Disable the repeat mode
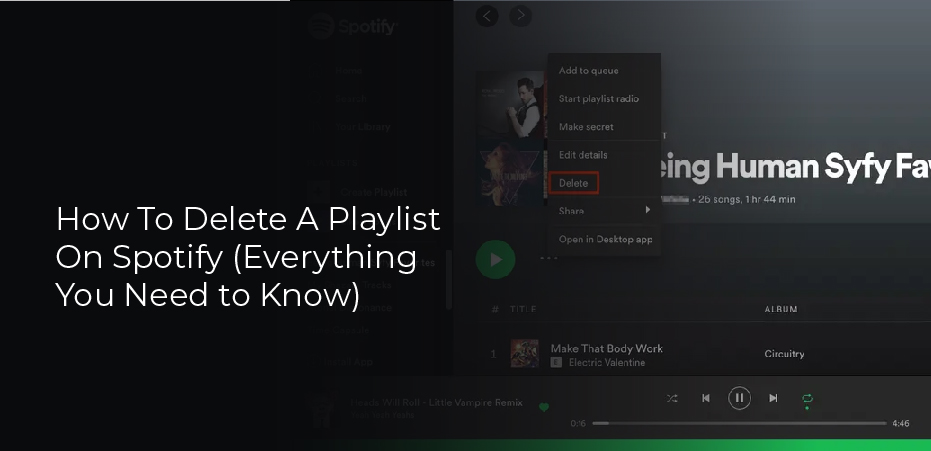This screenshot has width=931, height=451. [x=807, y=399]
